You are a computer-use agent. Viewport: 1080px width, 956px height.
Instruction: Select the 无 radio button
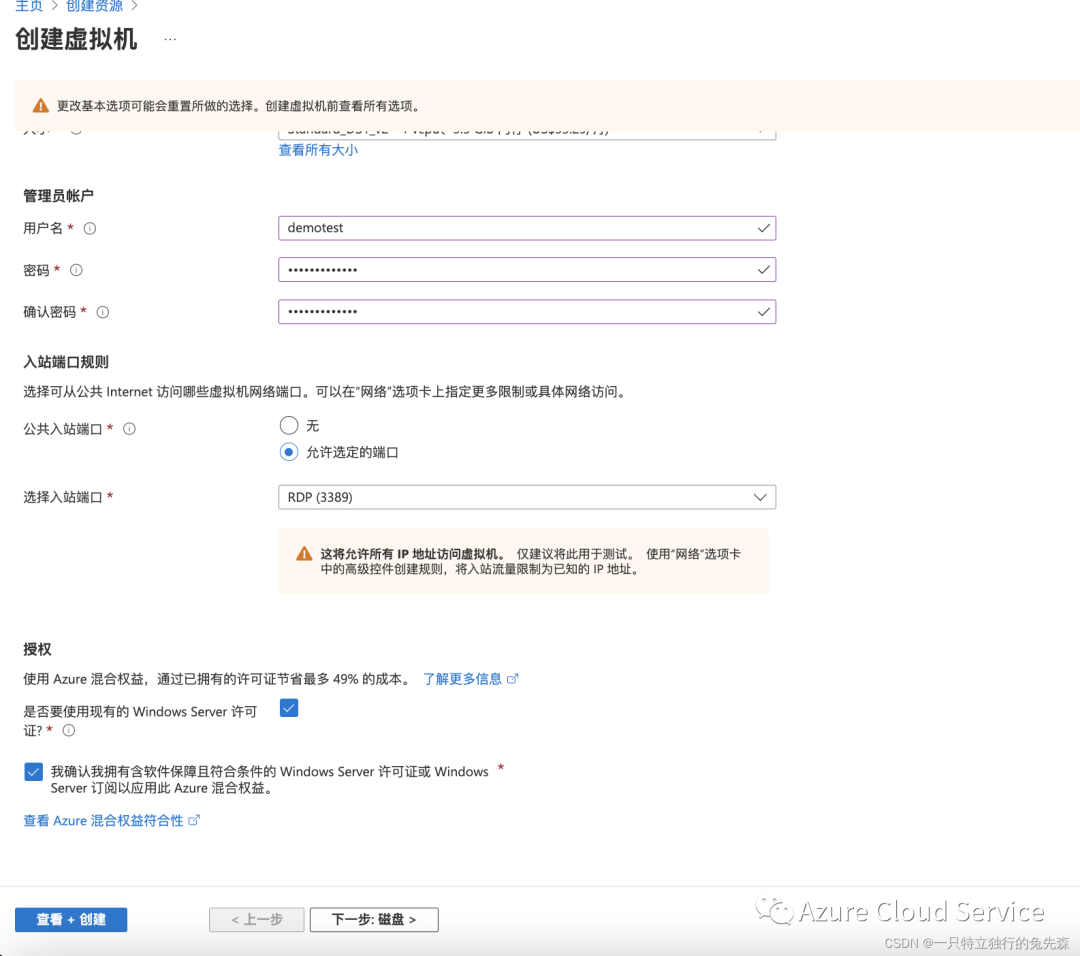click(289, 425)
